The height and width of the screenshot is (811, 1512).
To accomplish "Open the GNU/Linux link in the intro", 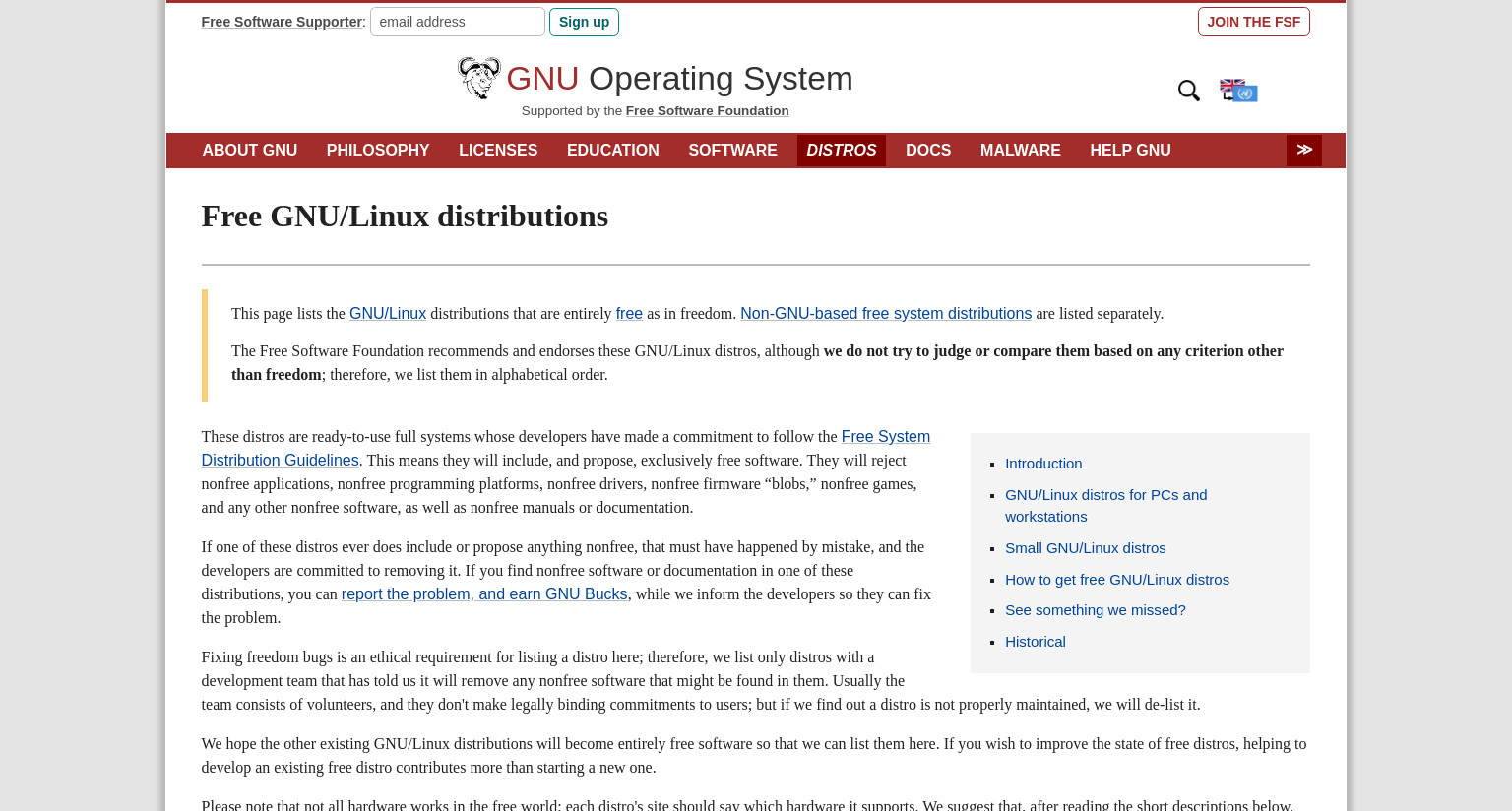I will [x=388, y=314].
